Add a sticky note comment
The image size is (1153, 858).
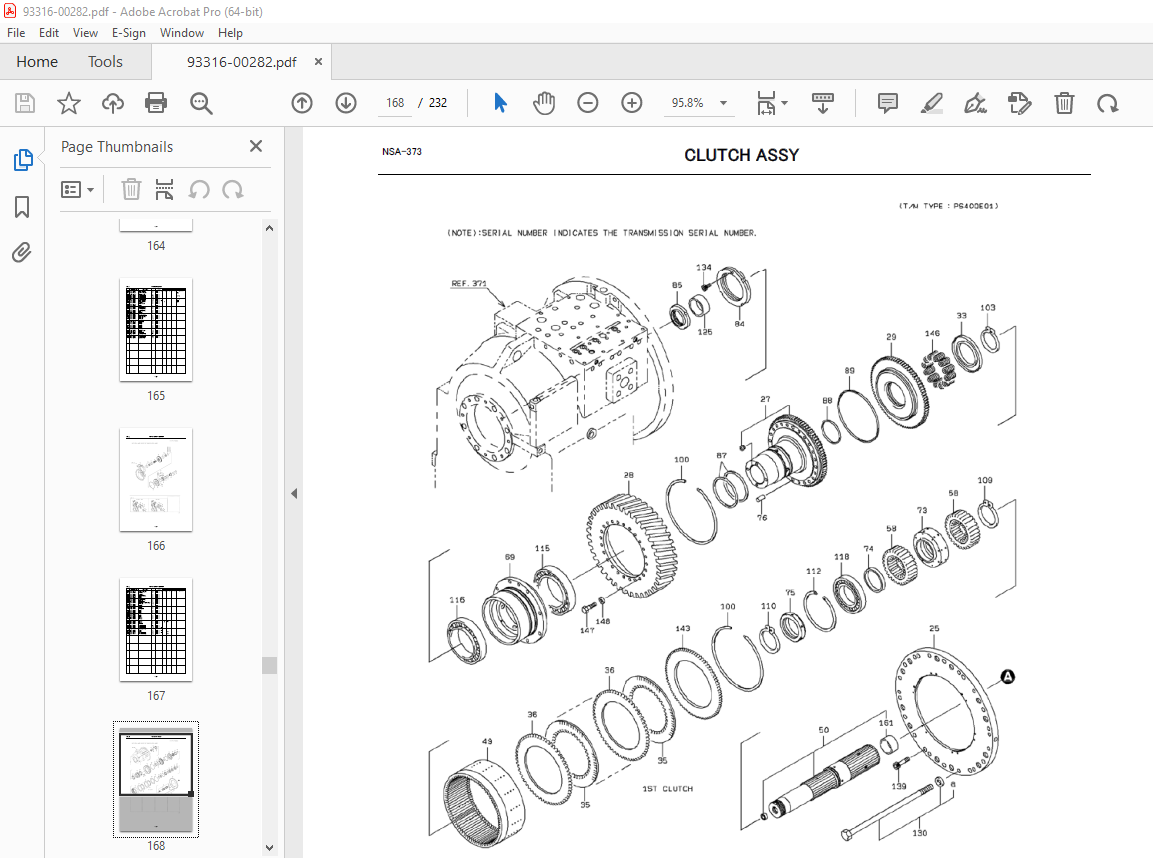click(x=888, y=103)
